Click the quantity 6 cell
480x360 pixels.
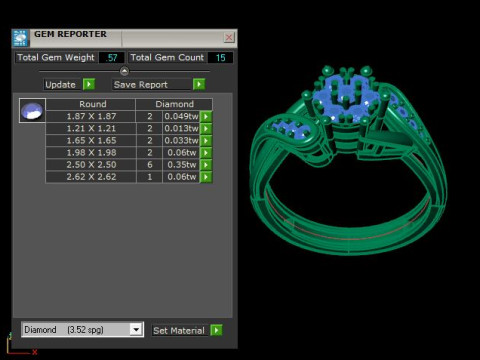[x=150, y=165]
